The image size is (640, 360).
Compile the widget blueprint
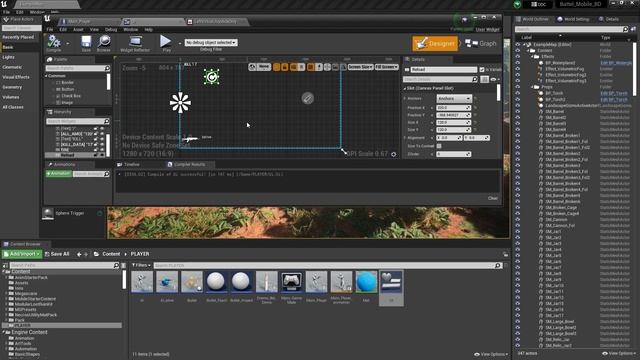[54, 43]
